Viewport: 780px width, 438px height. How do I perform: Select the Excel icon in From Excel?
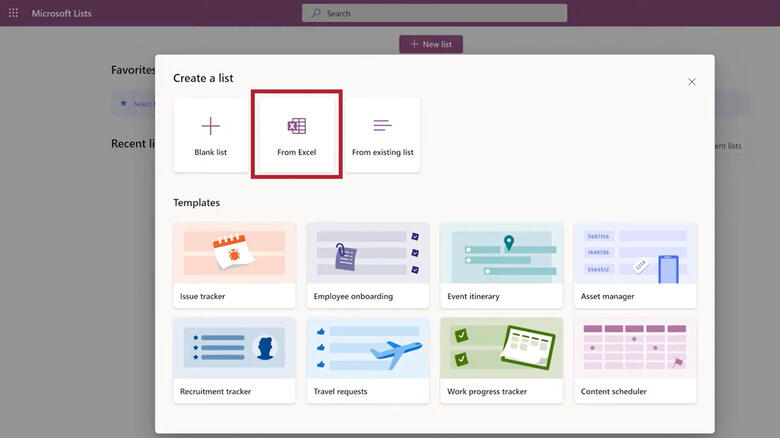[x=296, y=126]
